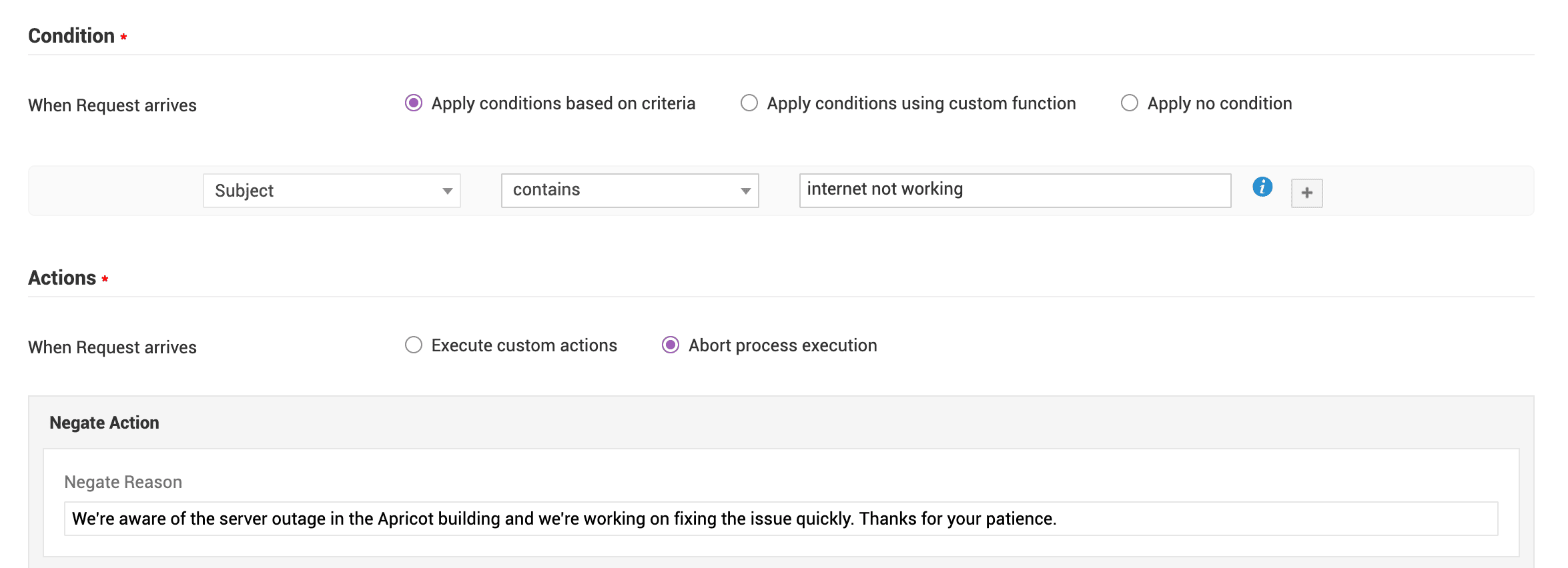The width and height of the screenshot is (1568, 568).
Task: Click the 'Negate Reason' field label
Action: [x=123, y=482]
